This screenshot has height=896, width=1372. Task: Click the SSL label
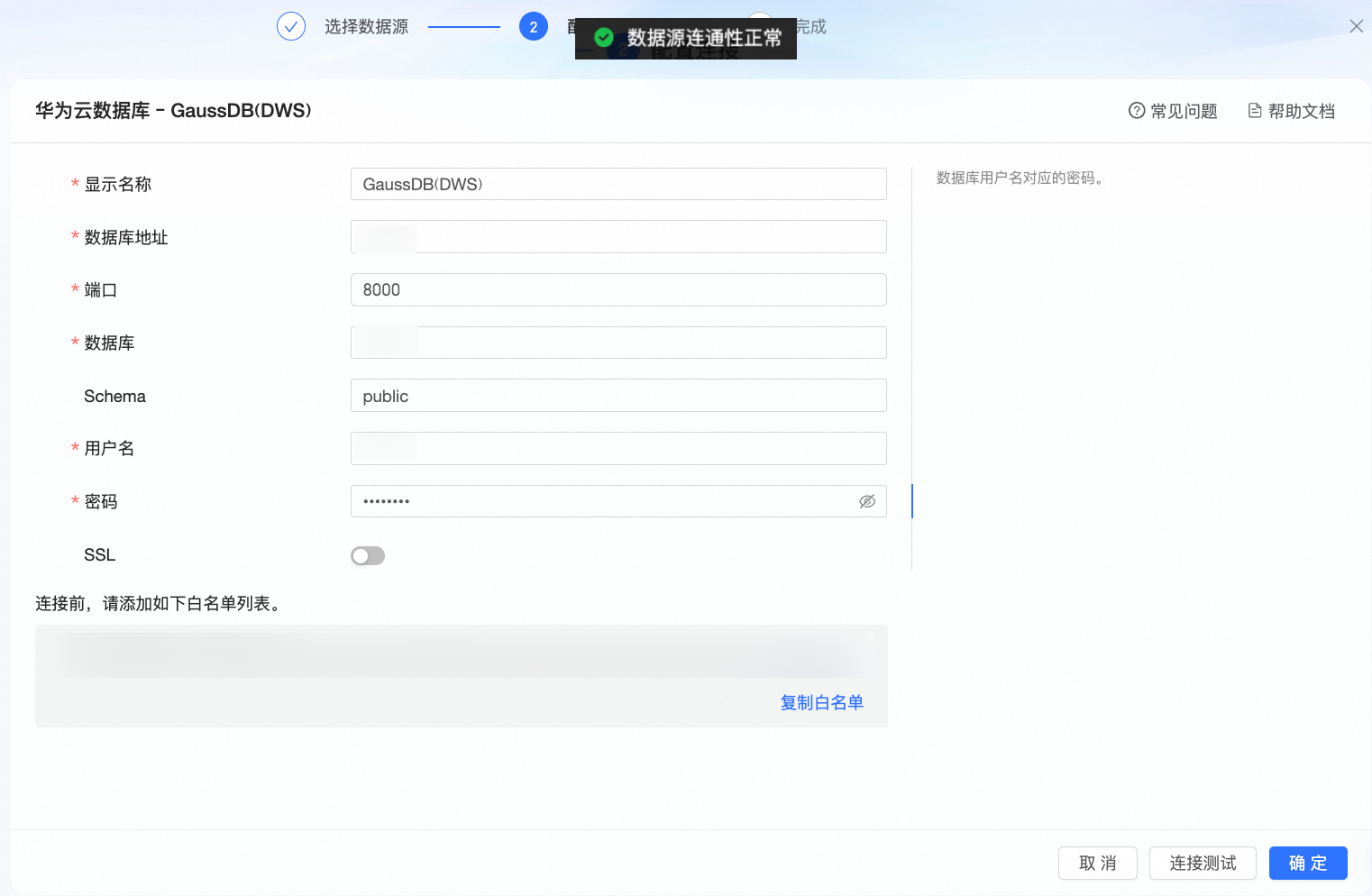coord(99,554)
